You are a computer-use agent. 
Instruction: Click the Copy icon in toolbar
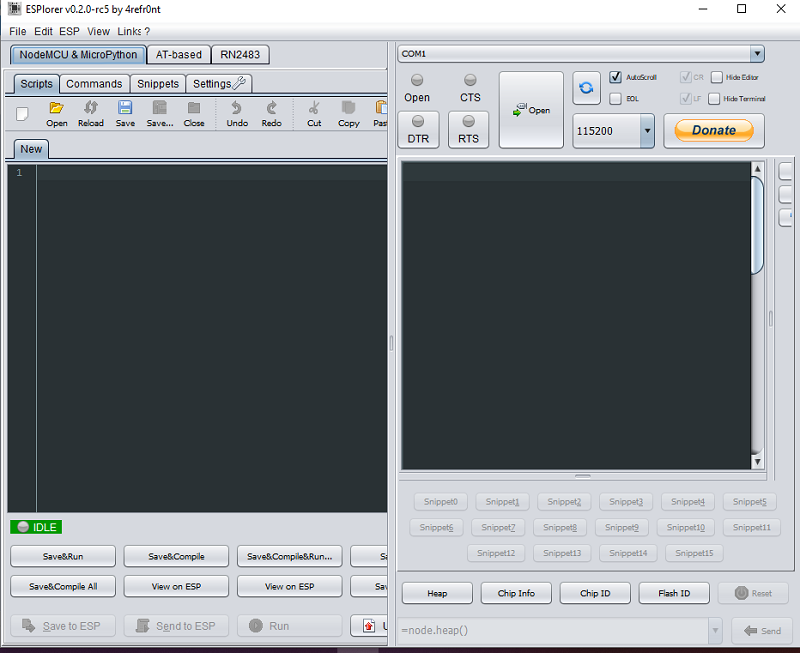348,109
